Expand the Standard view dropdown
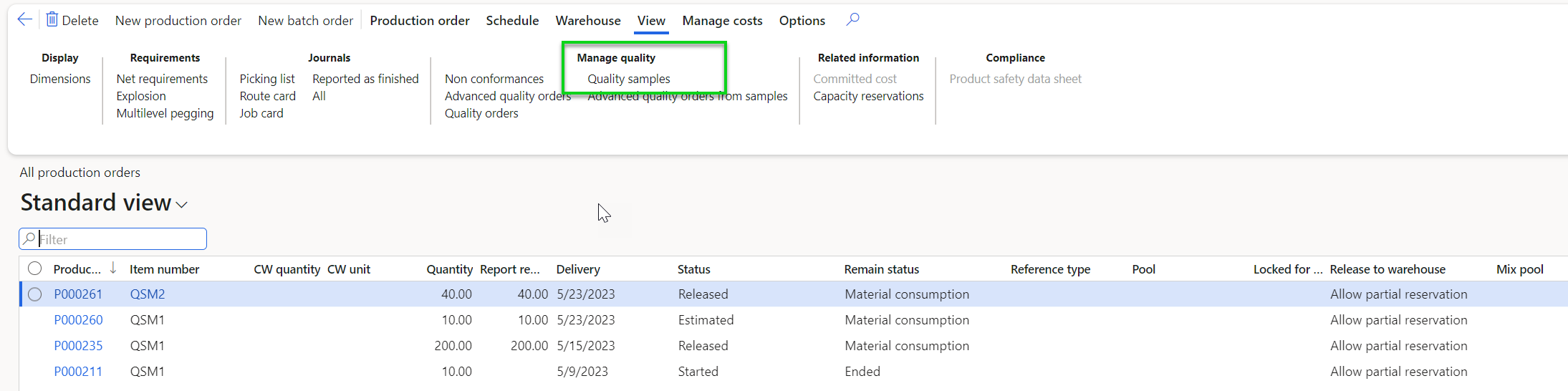The height and width of the screenshot is (391, 1568). 182,205
